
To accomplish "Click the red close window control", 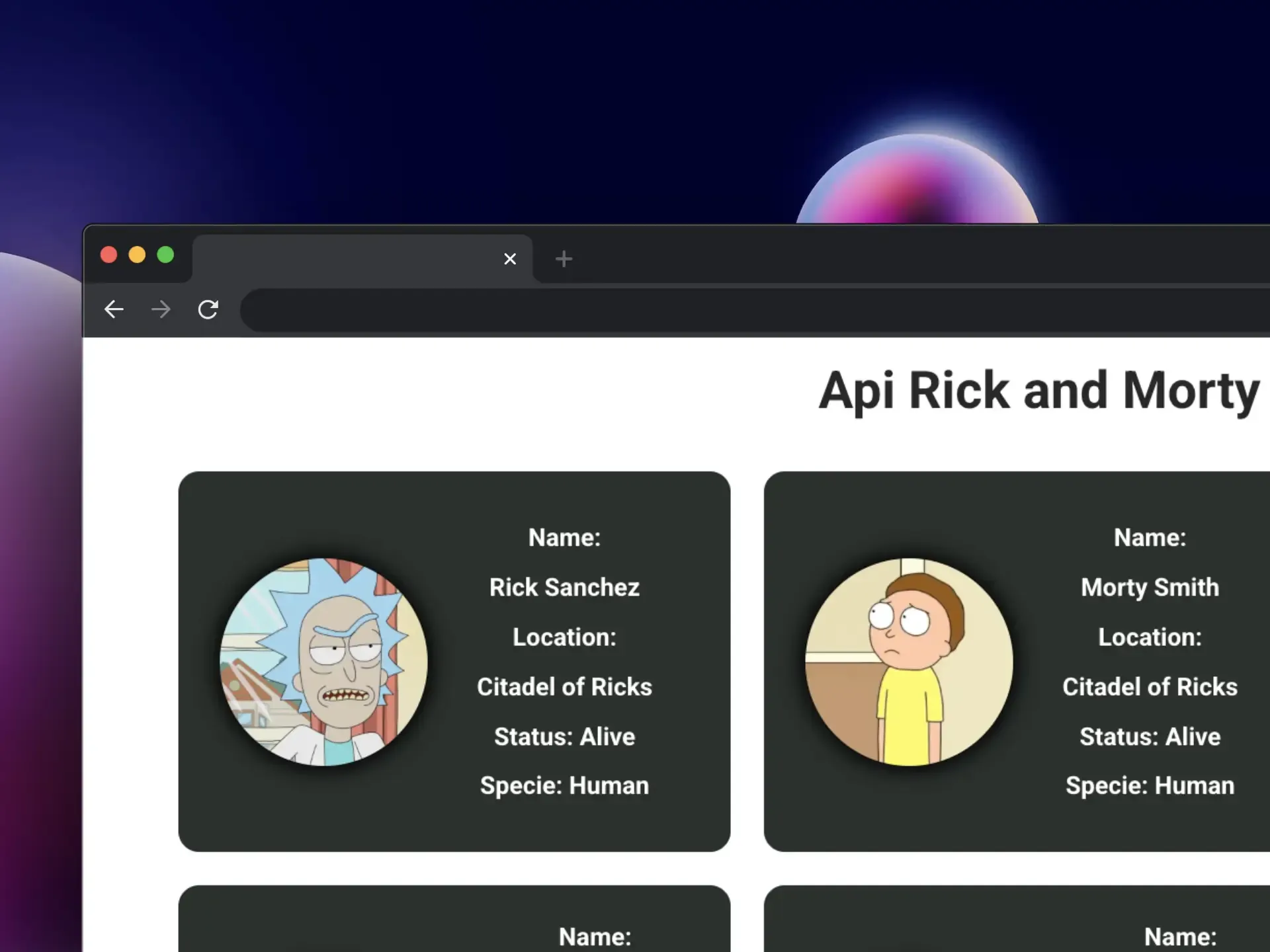I will click(108, 255).
